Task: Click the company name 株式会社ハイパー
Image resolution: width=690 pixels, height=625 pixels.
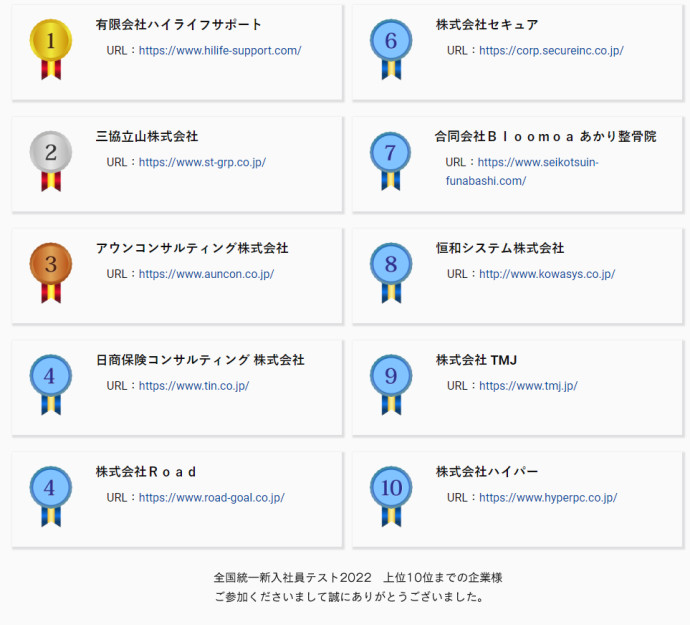Action: tap(487, 472)
